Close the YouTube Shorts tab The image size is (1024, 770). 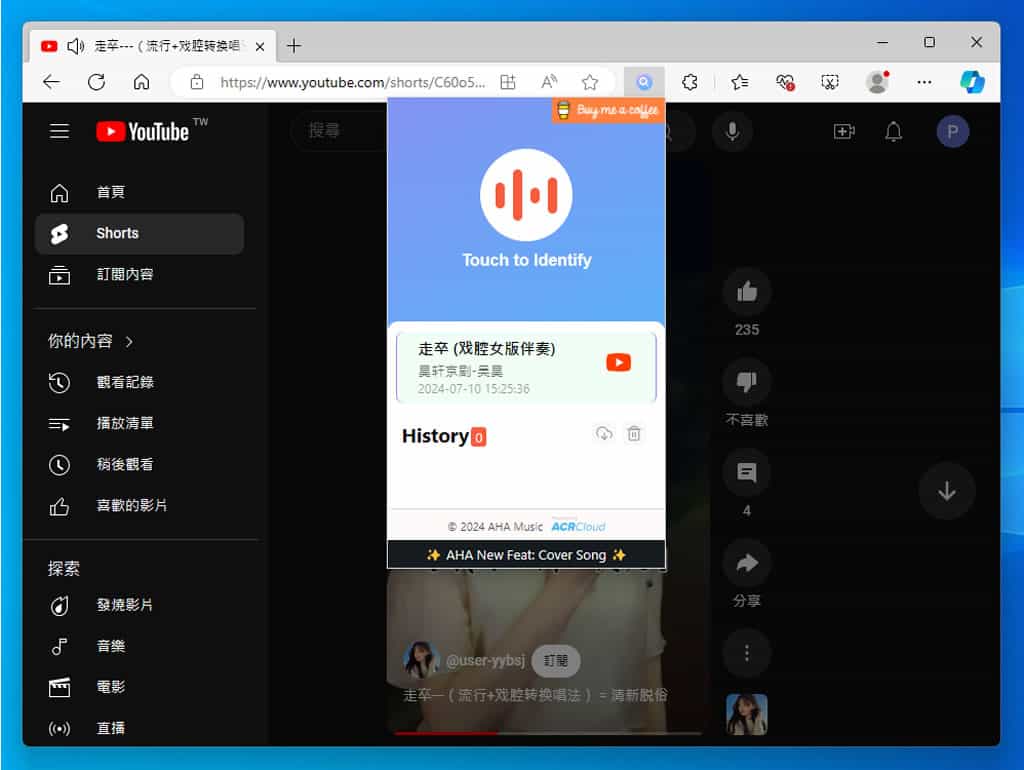click(x=260, y=46)
